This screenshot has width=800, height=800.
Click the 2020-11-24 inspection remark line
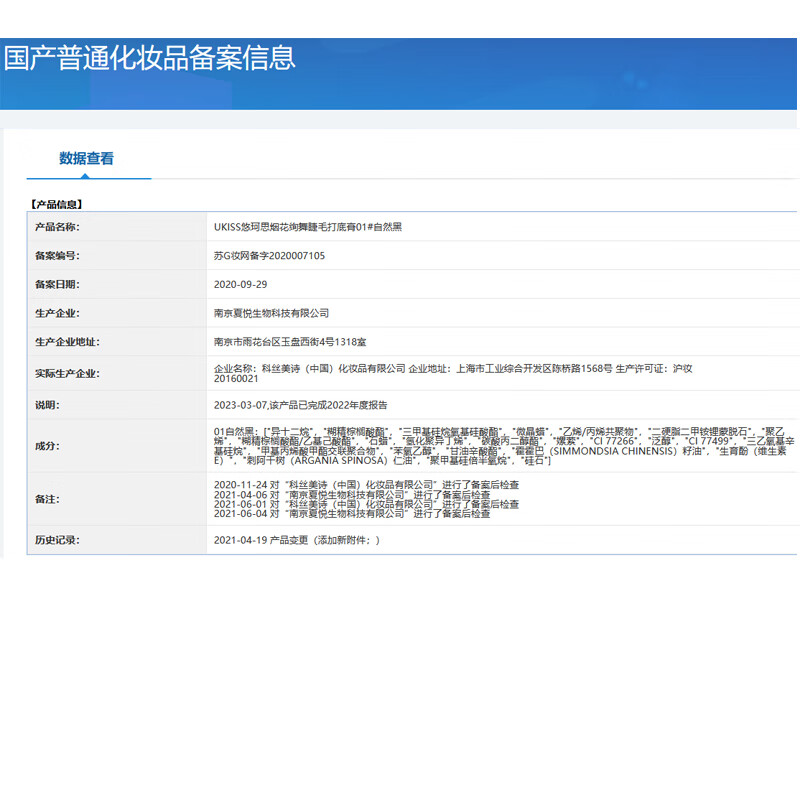[x=366, y=484]
